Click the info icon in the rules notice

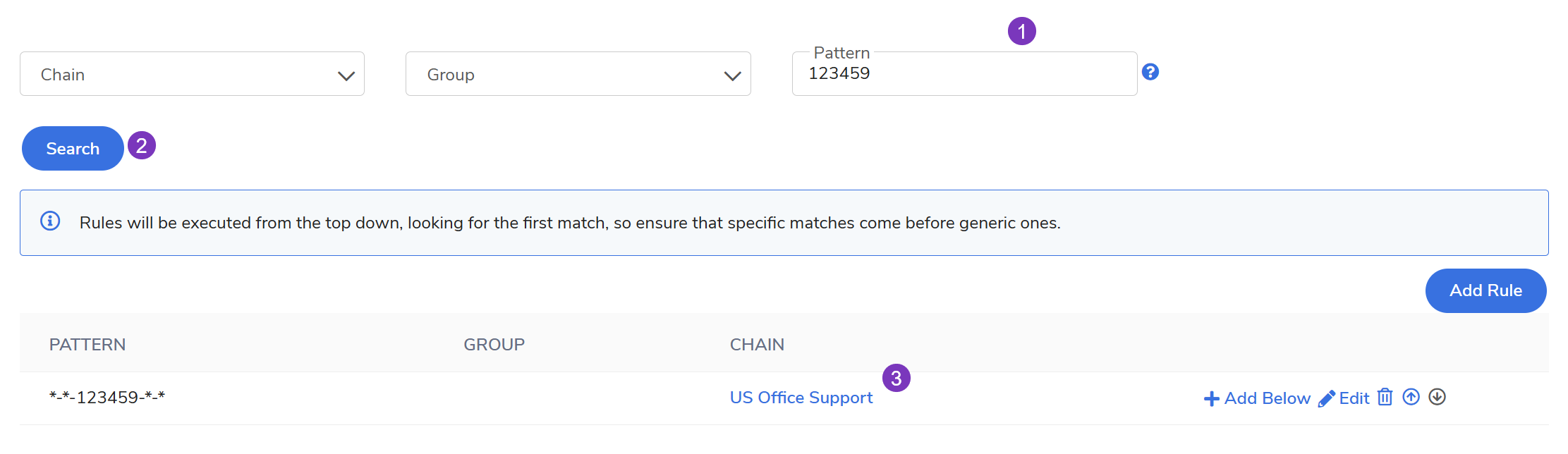pyautogui.click(x=50, y=221)
